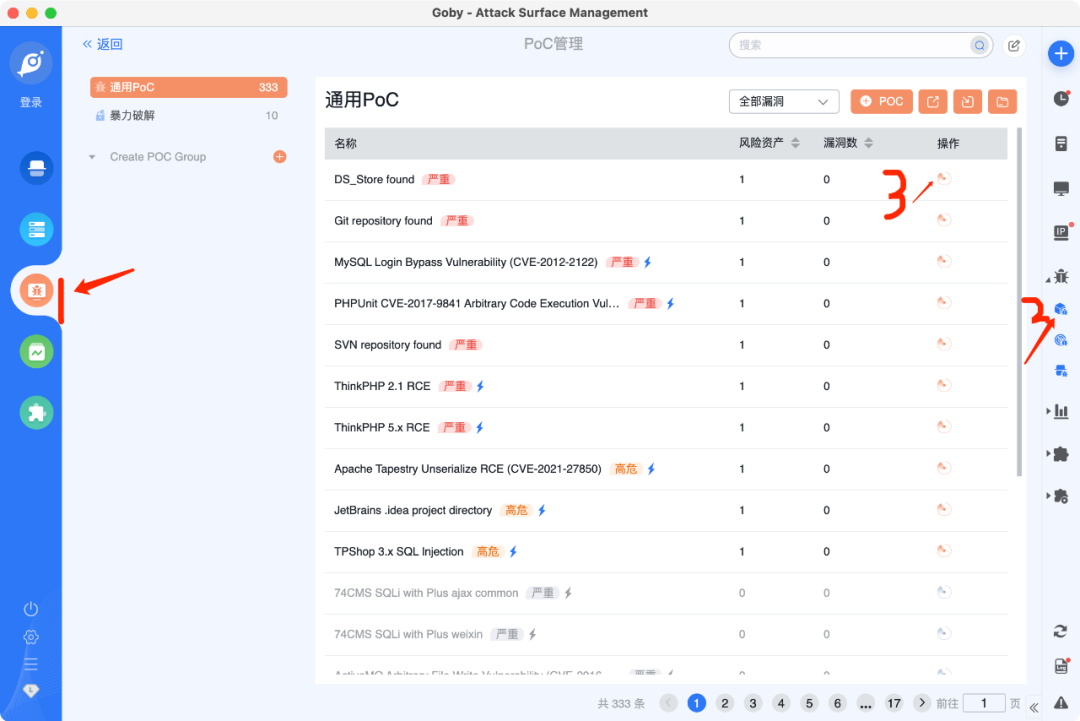Screen dimensions: 1080x721
Task: Click the warning triangle icon at bottom right
Action: coord(1061,702)
